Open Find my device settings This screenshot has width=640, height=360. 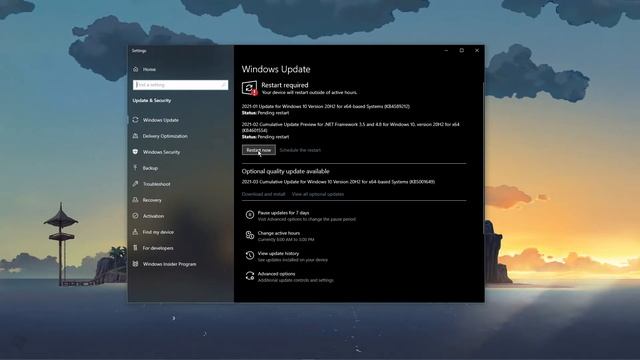click(158, 232)
